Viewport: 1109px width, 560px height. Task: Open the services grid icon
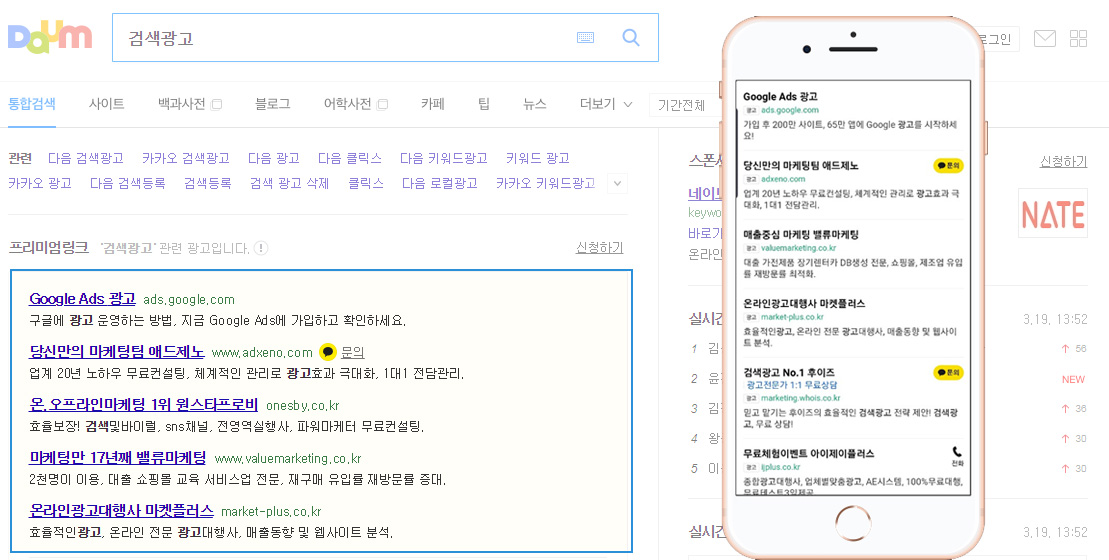[1079, 38]
